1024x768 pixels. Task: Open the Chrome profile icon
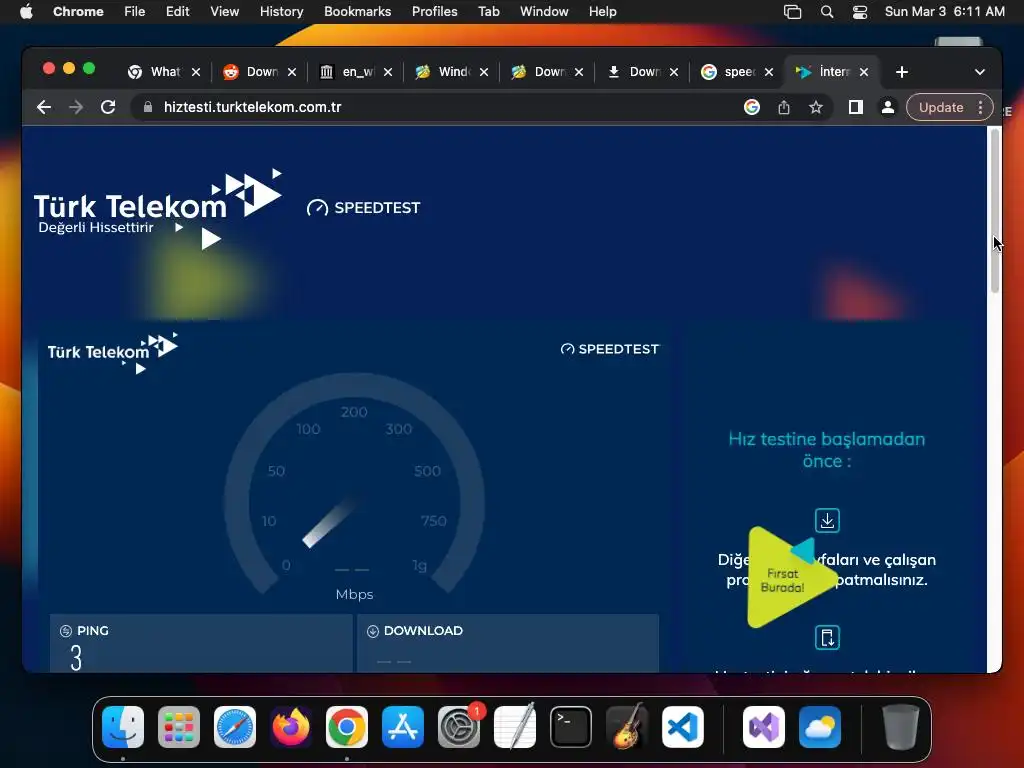[x=888, y=107]
